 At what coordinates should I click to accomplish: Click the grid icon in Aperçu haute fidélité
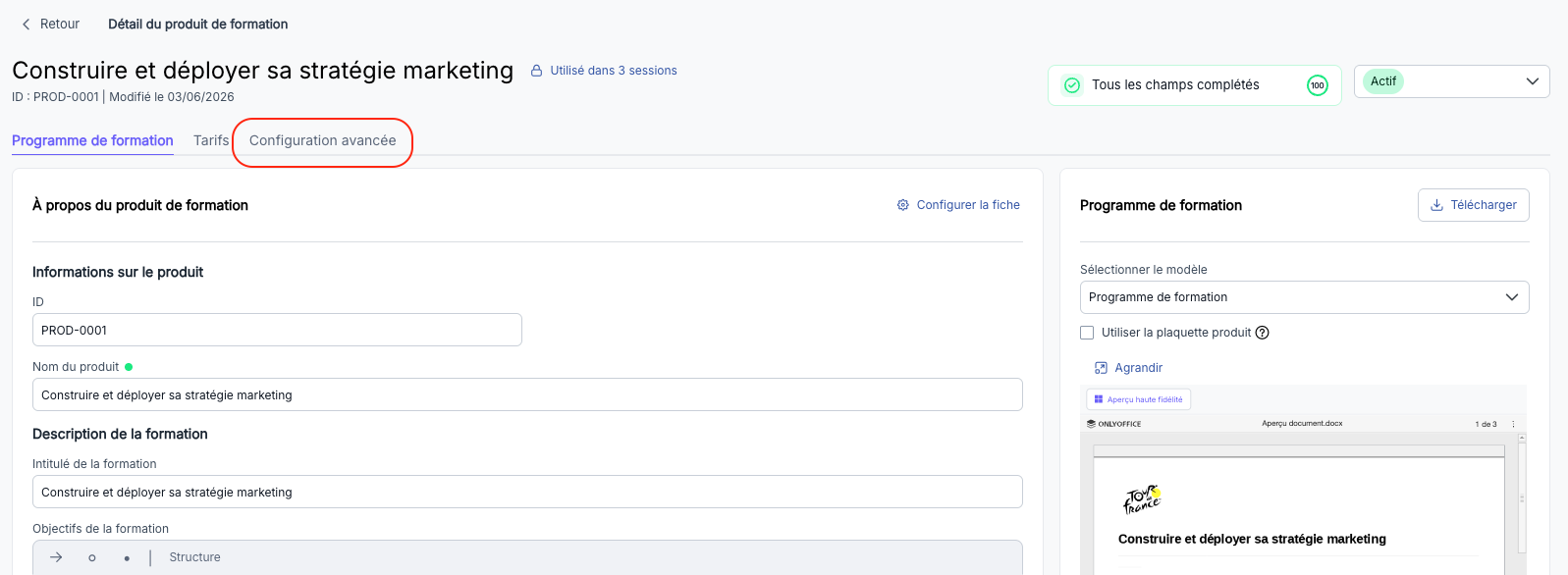point(1099,399)
